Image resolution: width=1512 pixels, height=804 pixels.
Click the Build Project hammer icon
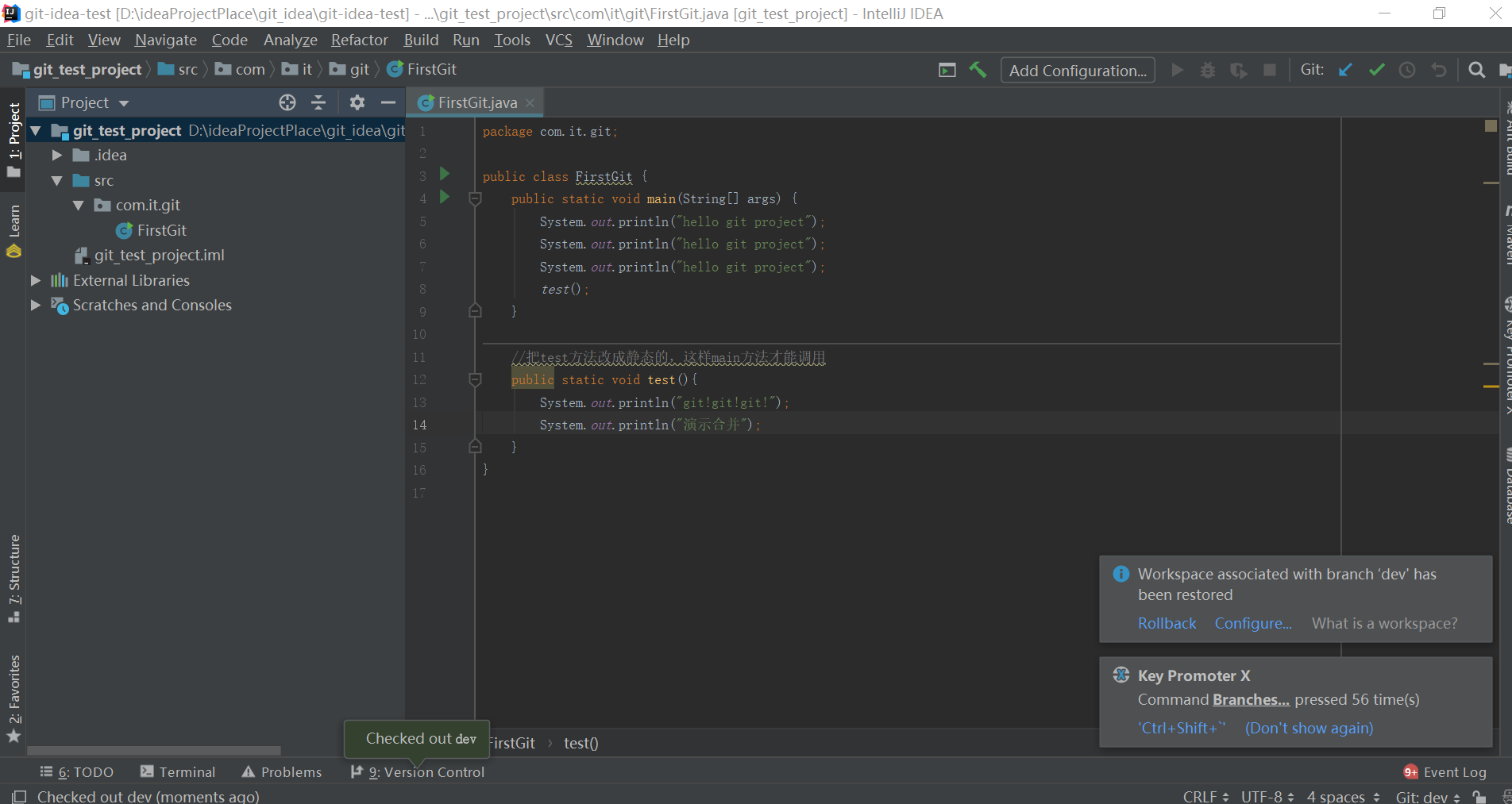[978, 70]
